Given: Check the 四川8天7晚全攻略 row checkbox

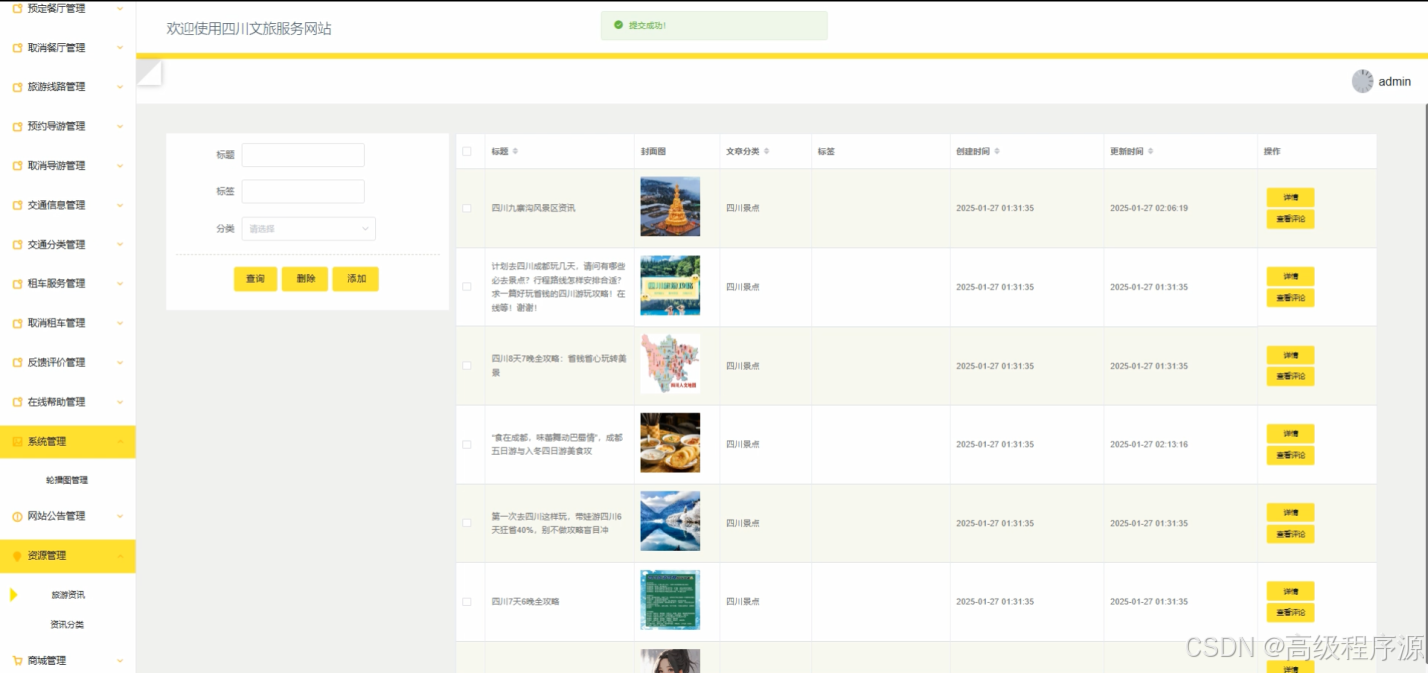Looking at the screenshot, I should [x=466, y=366].
